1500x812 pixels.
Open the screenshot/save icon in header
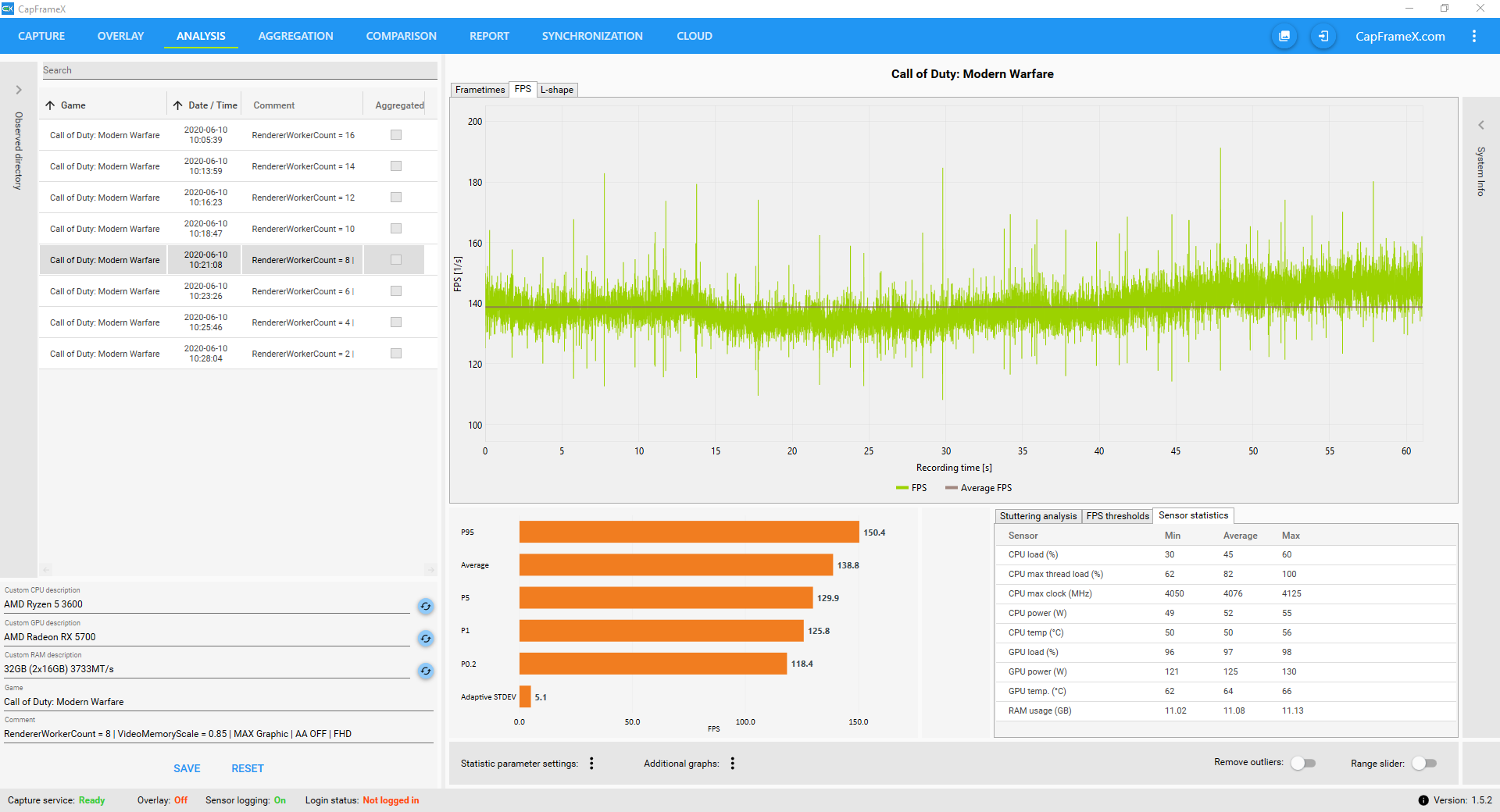(x=1284, y=36)
